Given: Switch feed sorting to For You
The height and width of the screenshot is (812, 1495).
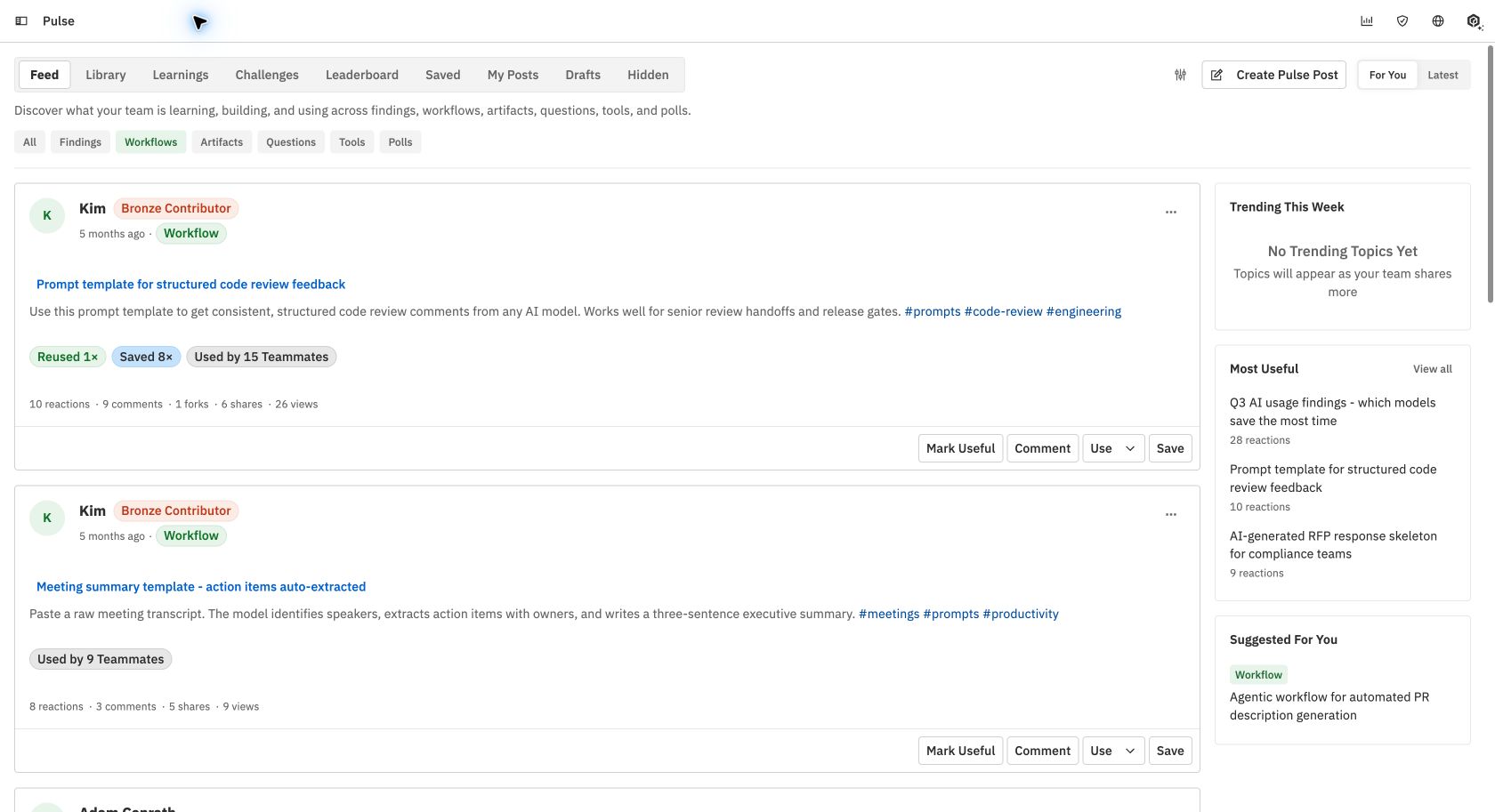Looking at the screenshot, I should pos(1387,75).
